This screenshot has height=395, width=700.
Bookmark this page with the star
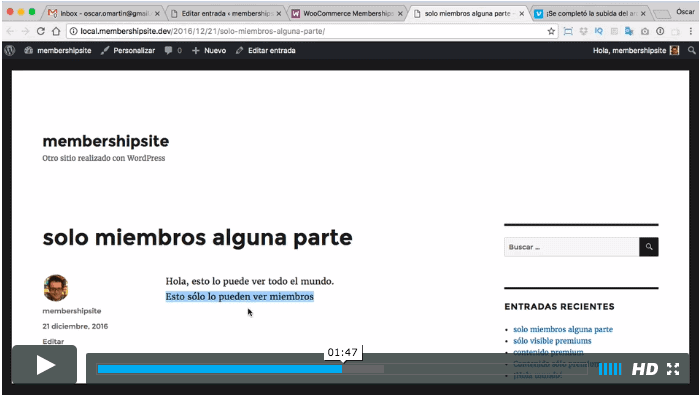coord(551,31)
